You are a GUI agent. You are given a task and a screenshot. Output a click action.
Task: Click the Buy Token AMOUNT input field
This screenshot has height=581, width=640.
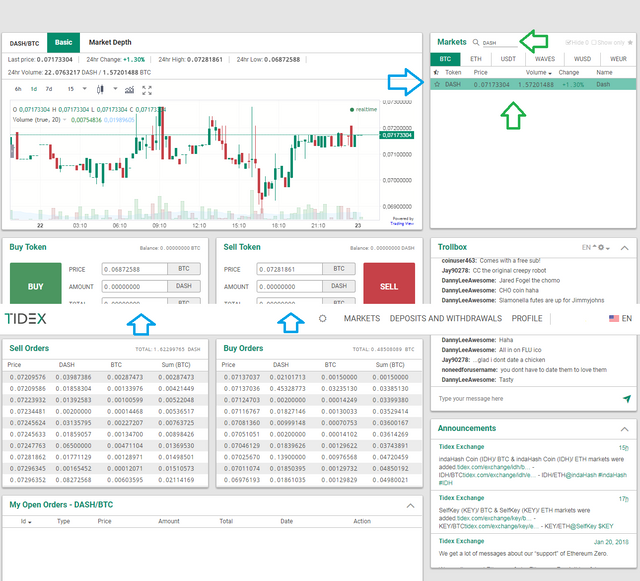click(x=135, y=286)
